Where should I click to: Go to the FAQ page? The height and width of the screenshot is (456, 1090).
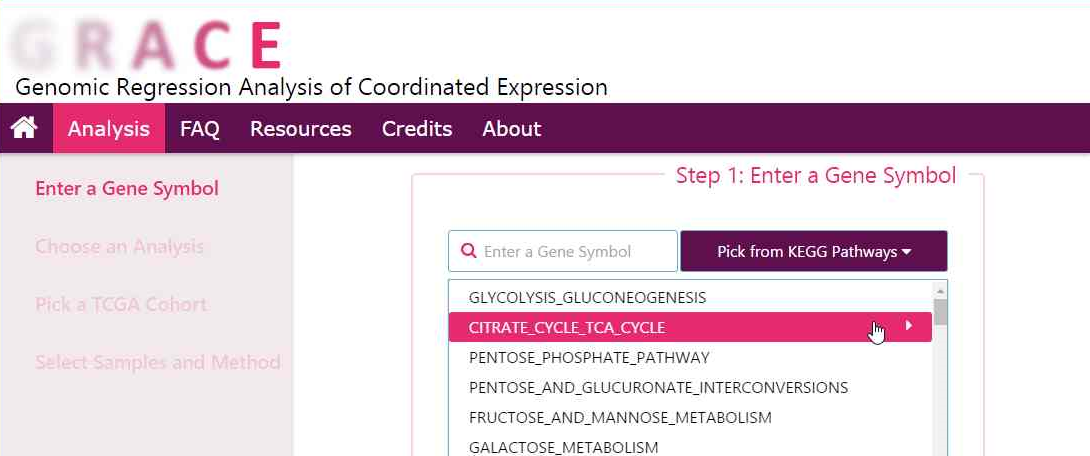pos(200,129)
